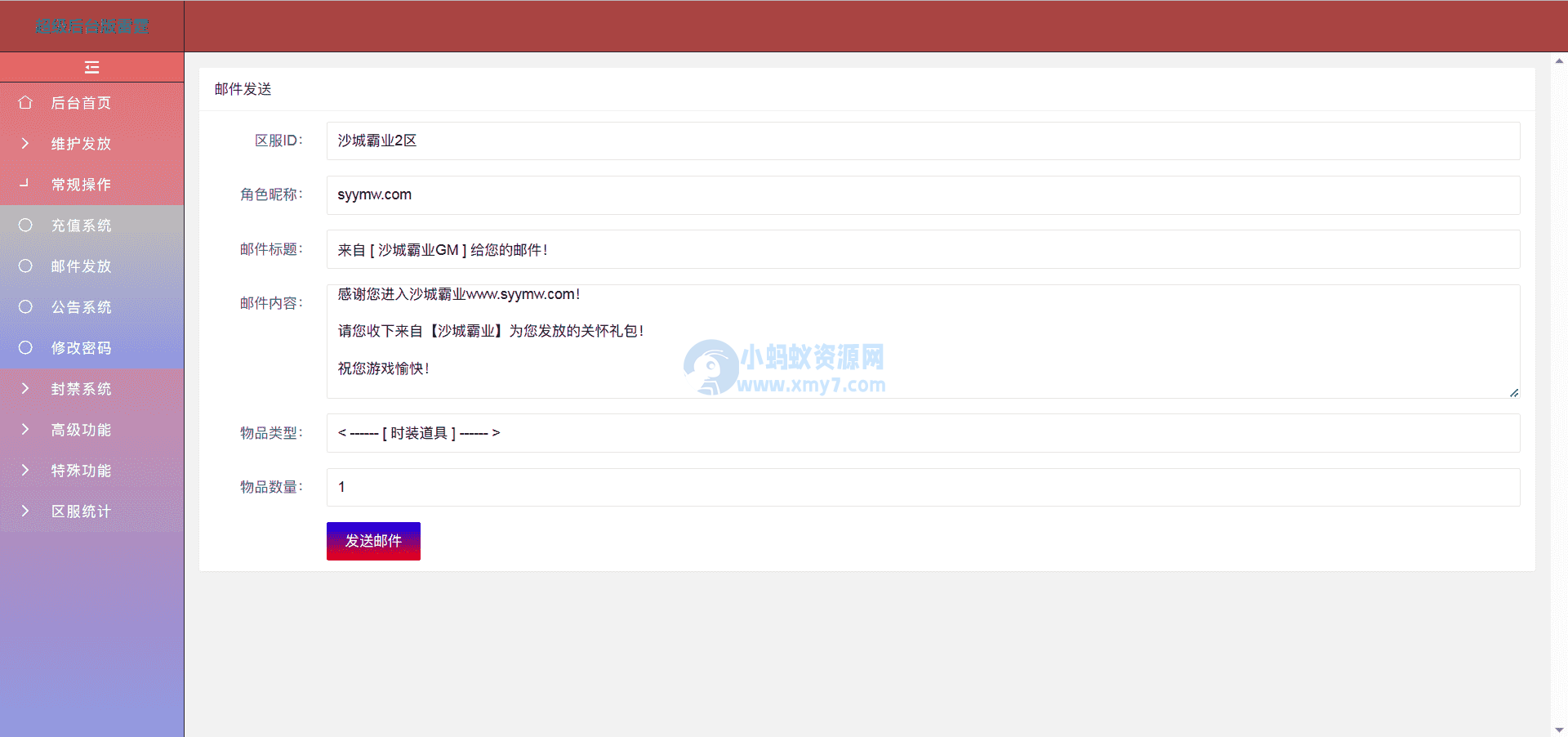Collapse sidebar using the hamburger menu icon
1568x737 pixels.
91,67
